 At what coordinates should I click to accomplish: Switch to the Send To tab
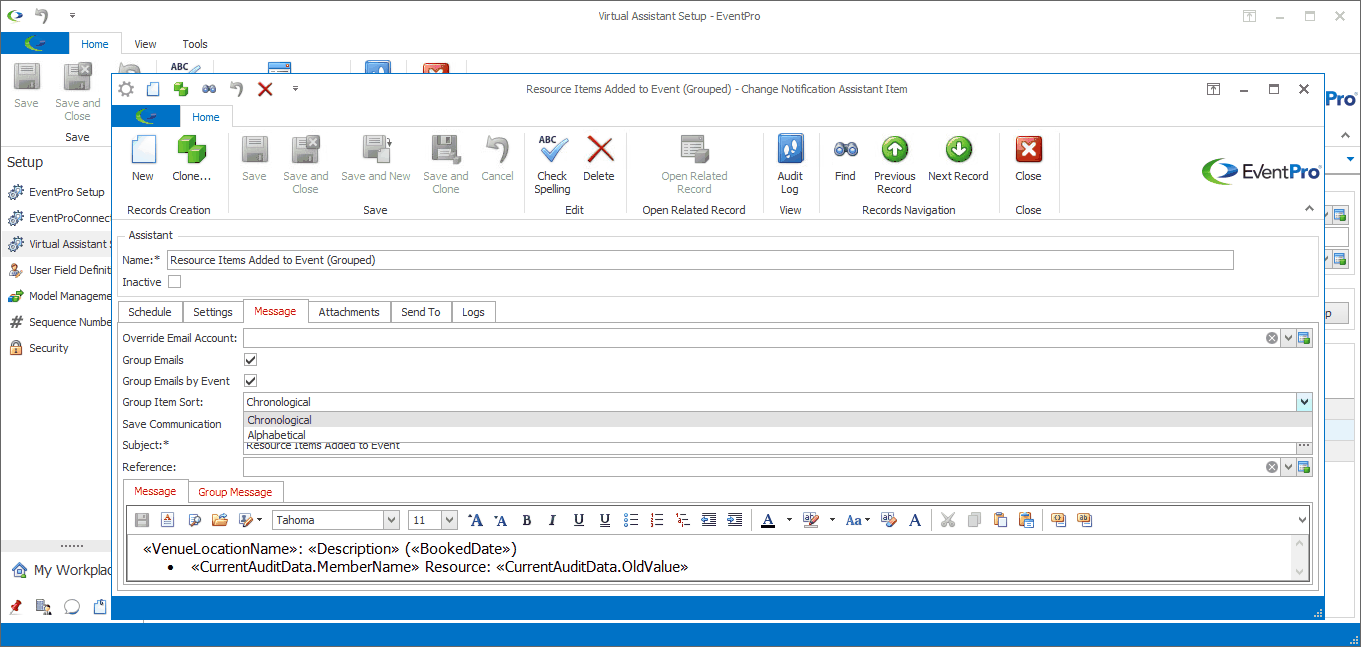421,312
